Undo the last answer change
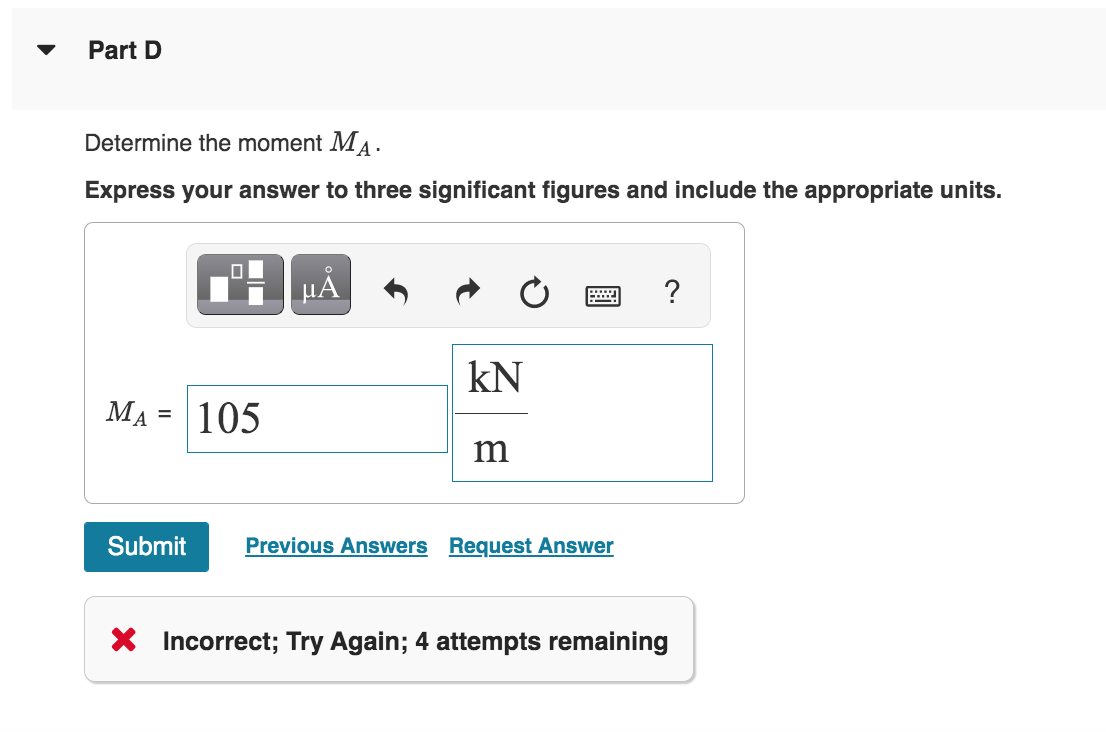 click(x=396, y=292)
